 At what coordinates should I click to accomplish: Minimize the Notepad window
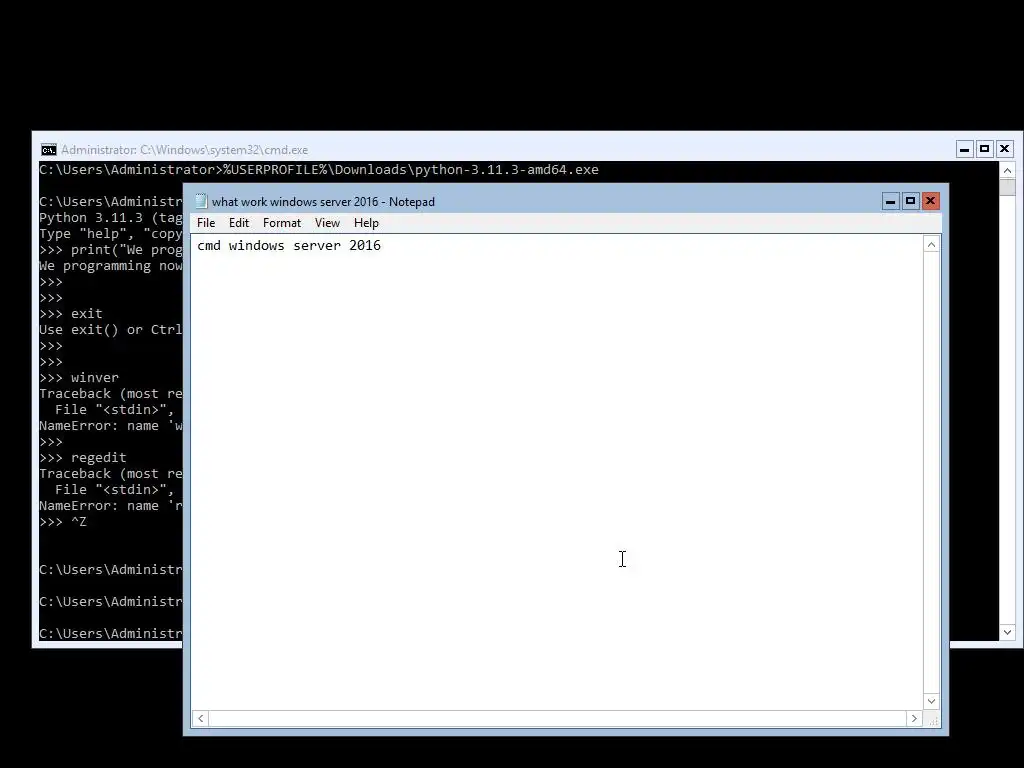[x=890, y=201]
